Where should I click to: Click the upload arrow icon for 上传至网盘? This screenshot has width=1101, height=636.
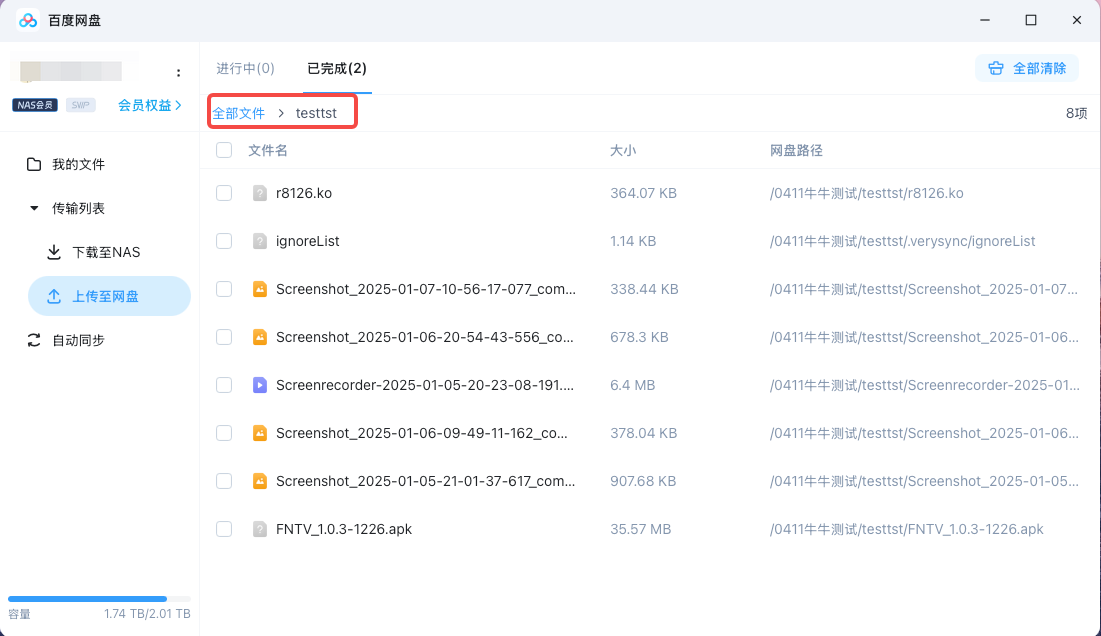pos(54,296)
